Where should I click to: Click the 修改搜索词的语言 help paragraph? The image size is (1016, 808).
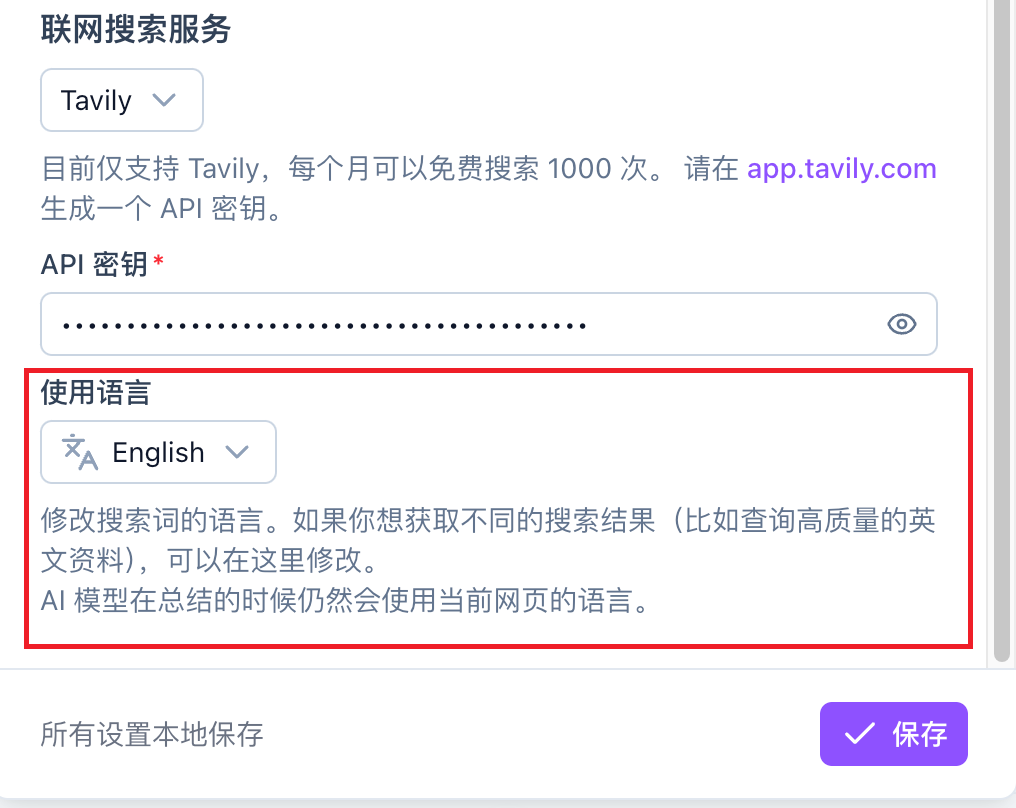coord(489,540)
